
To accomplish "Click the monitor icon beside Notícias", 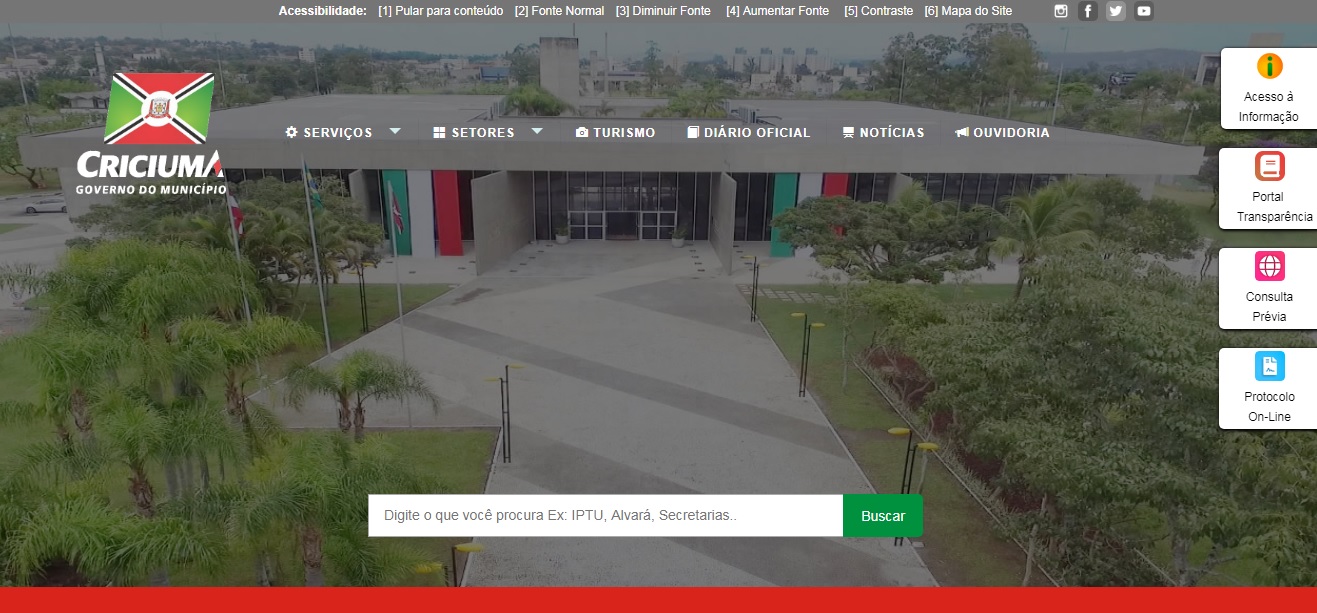I will click(x=849, y=132).
